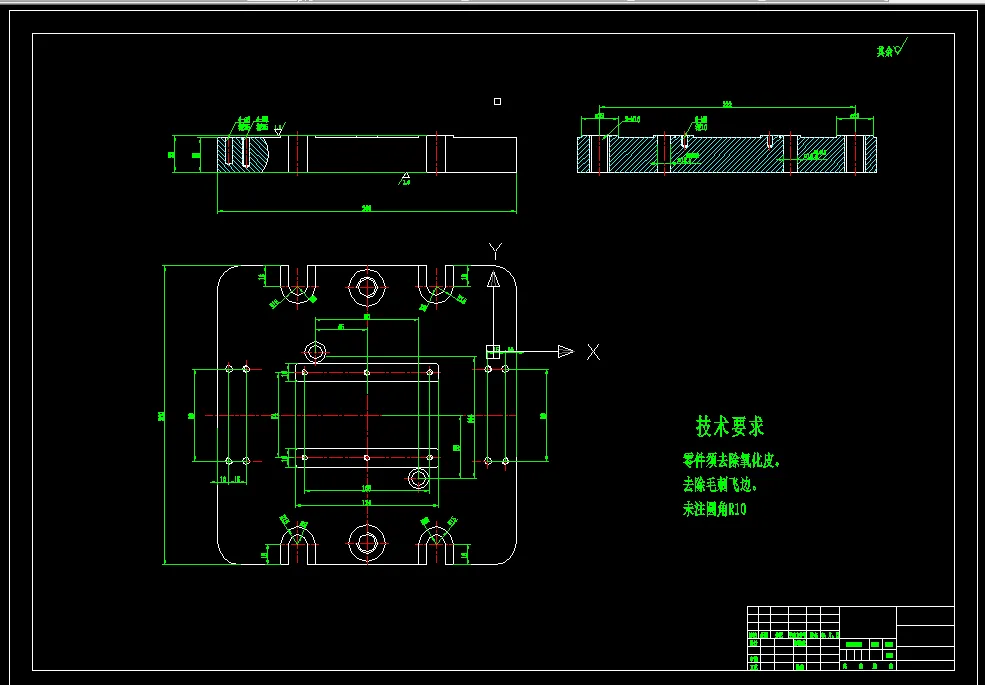Select the center hole of the lower long slot
Image resolution: width=985 pixels, height=685 pixels.
(367, 458)
